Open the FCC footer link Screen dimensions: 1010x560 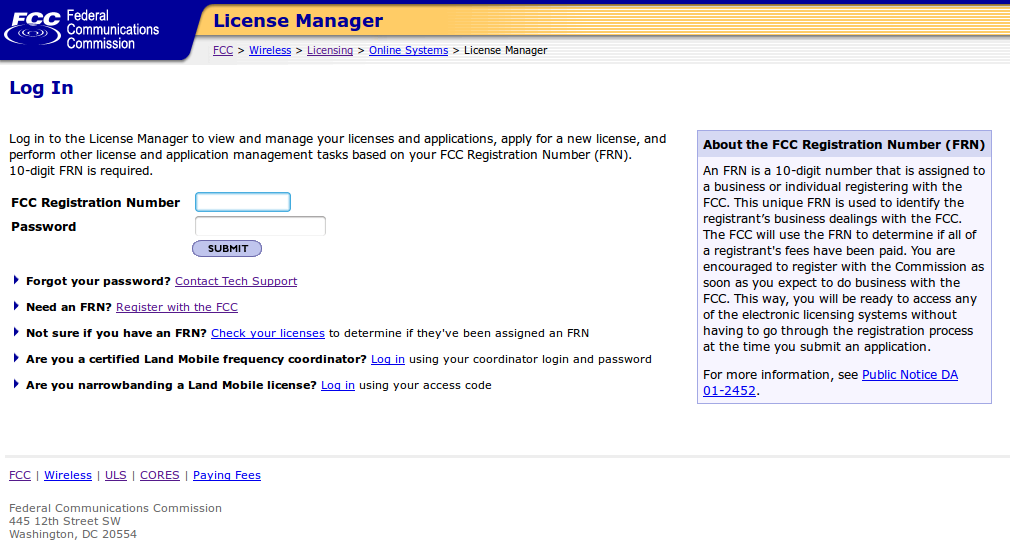[20, 475]
